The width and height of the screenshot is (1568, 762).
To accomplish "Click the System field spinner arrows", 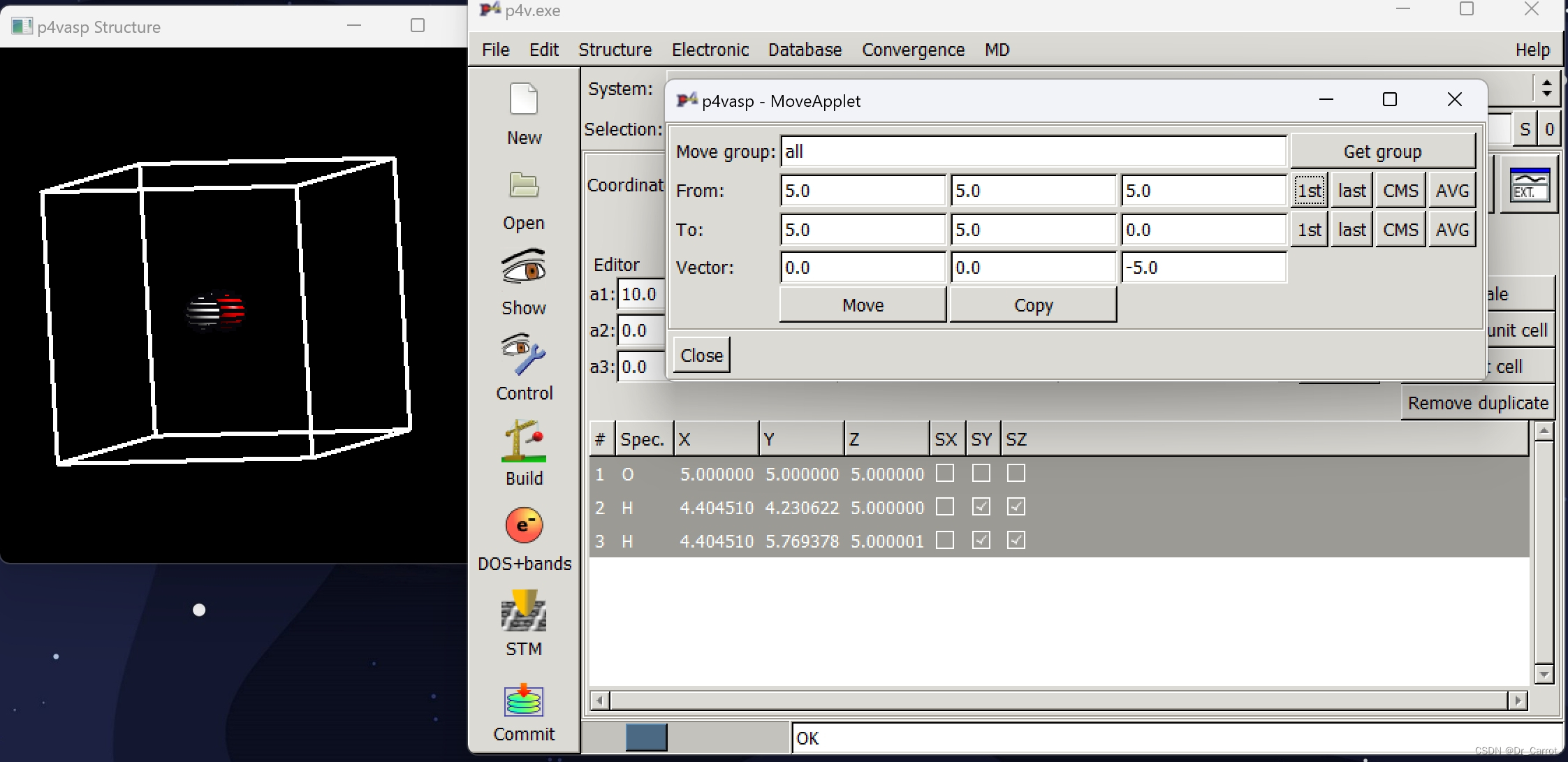I will 1546,89.
